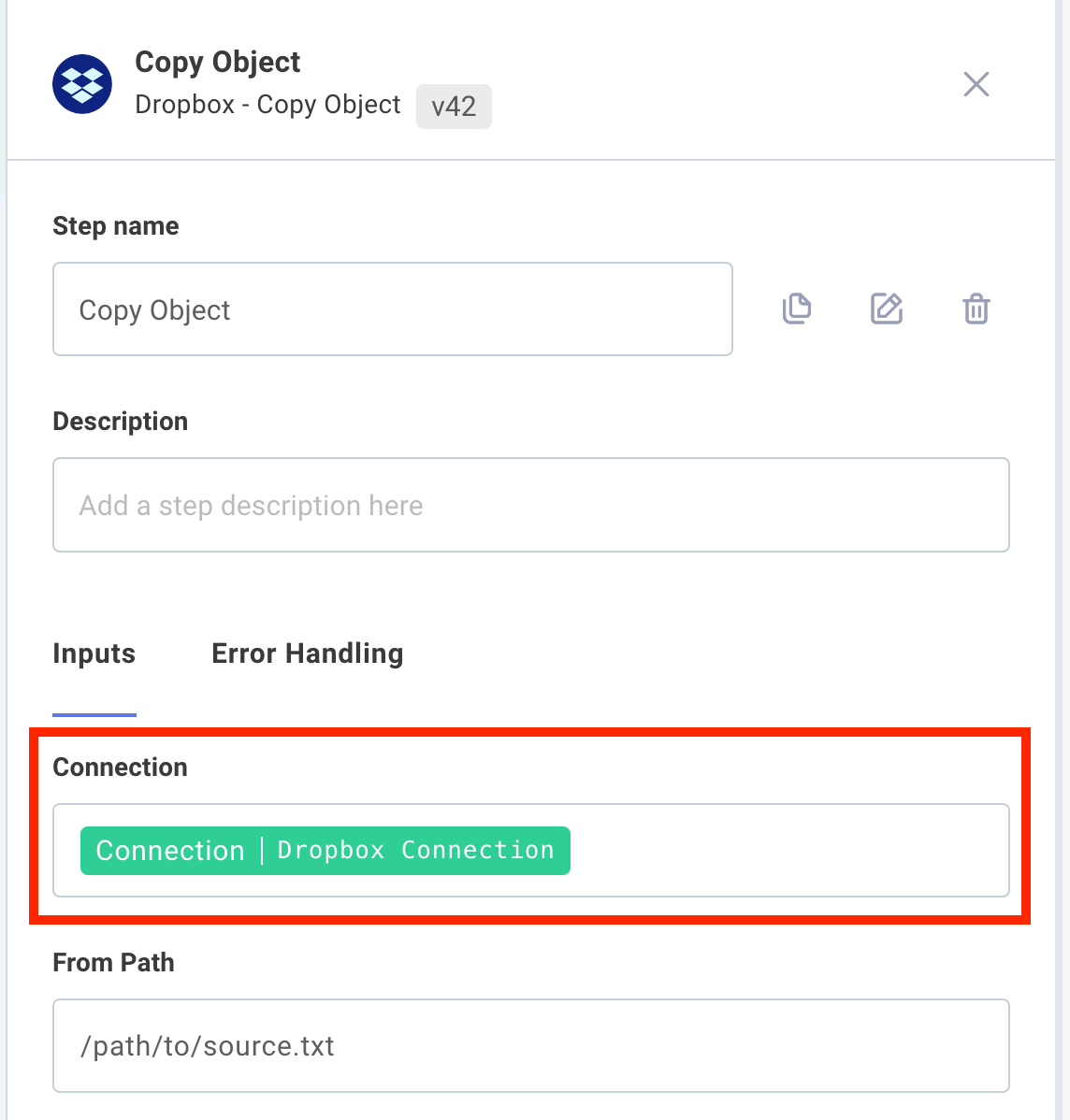The width and height of the screenshot is (1070, 1120).
Task: Click inside the Step name field
Action: point(393,309)
